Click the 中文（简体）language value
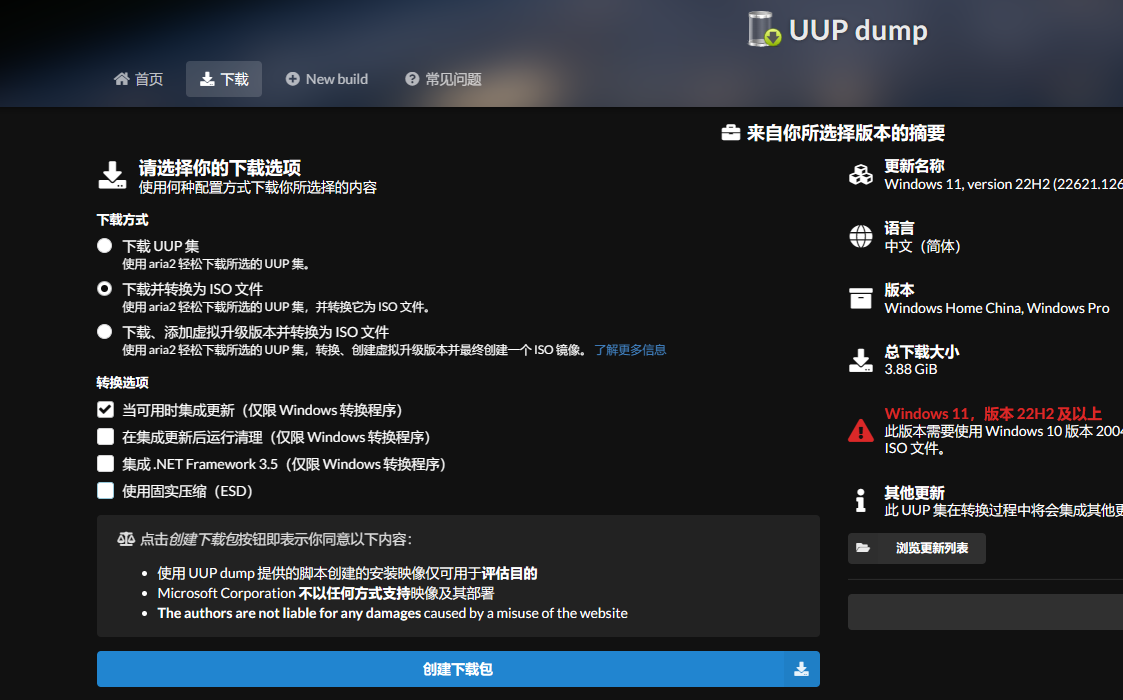The height and width of the screenshot is (700, 1123). pos(922,246)
